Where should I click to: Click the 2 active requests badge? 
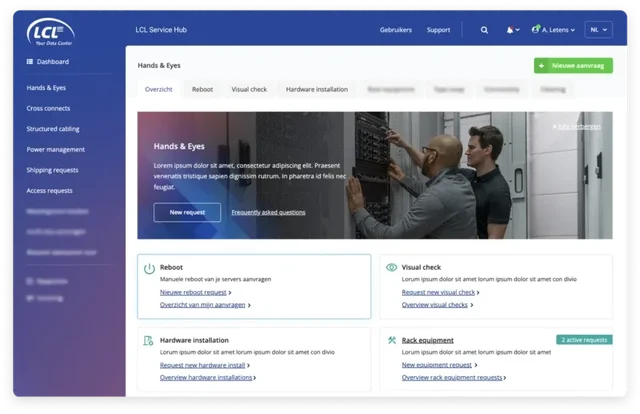[584, 340]
